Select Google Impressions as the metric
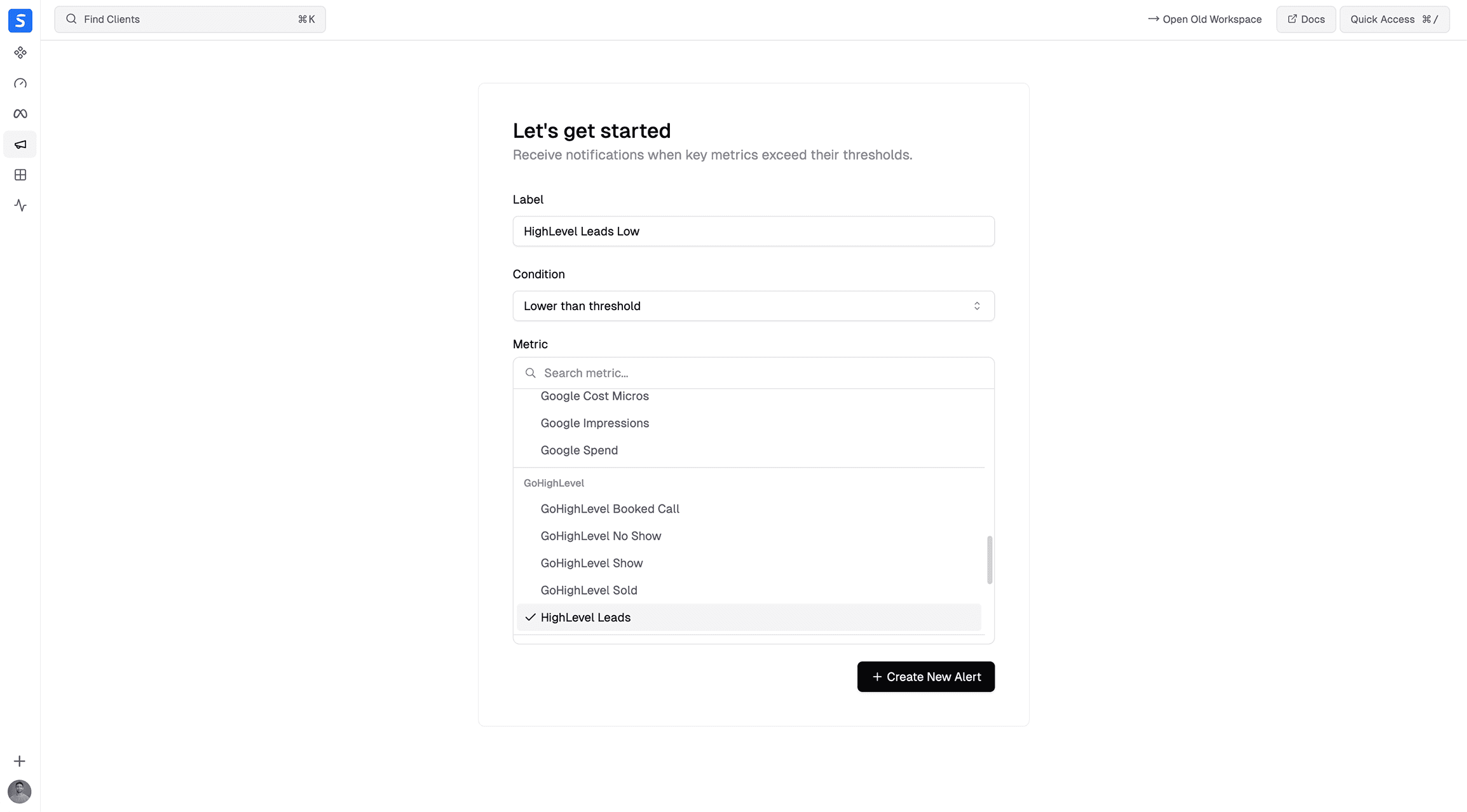The width and height of the screenshot is (1467, 812). [594, 423]
